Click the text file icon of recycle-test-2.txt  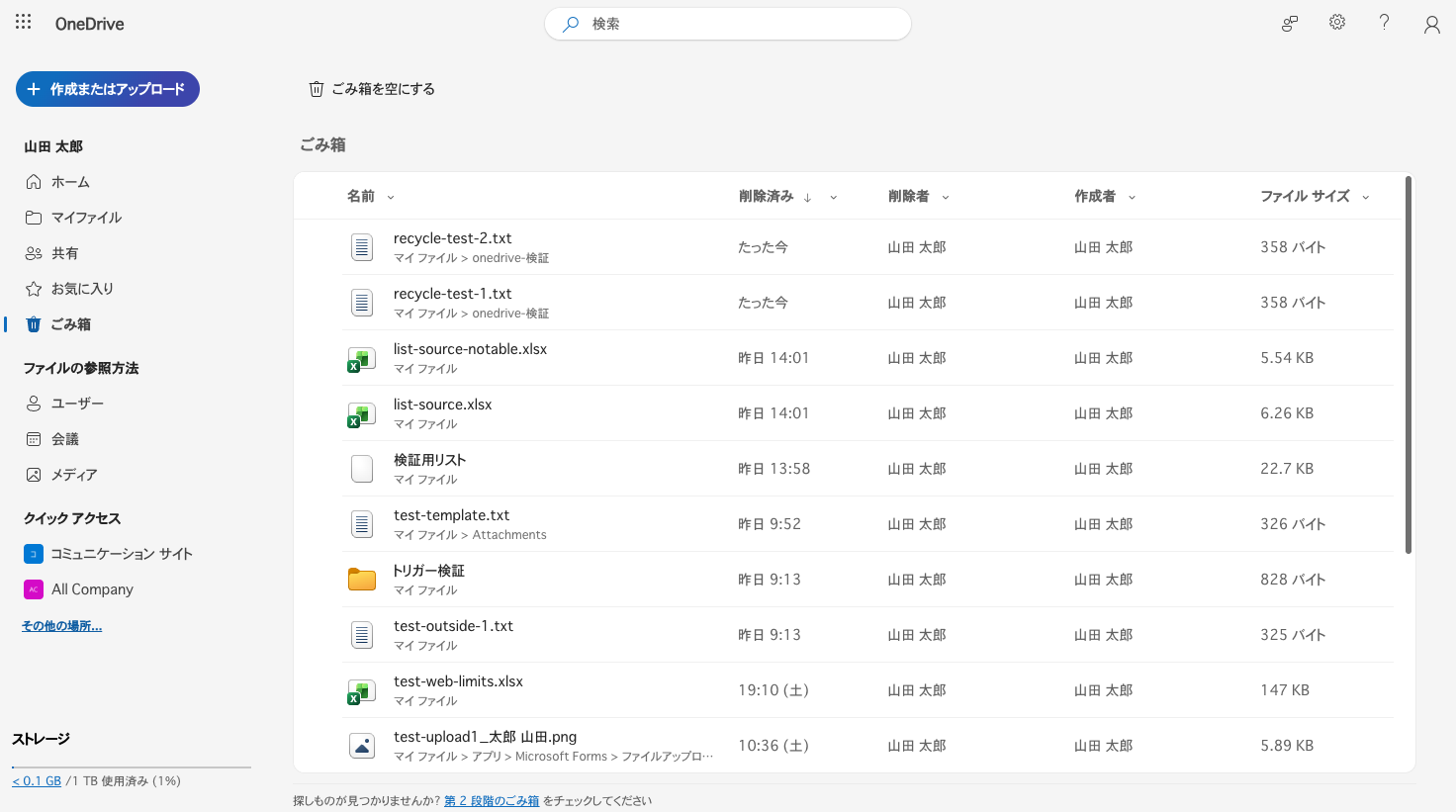click(362, 247)
